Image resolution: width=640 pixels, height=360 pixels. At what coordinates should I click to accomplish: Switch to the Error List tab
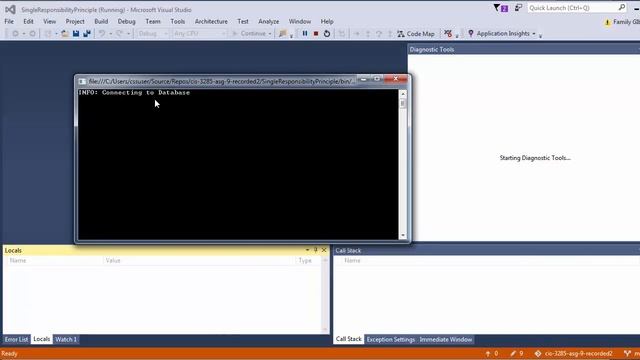pos(16,339)
